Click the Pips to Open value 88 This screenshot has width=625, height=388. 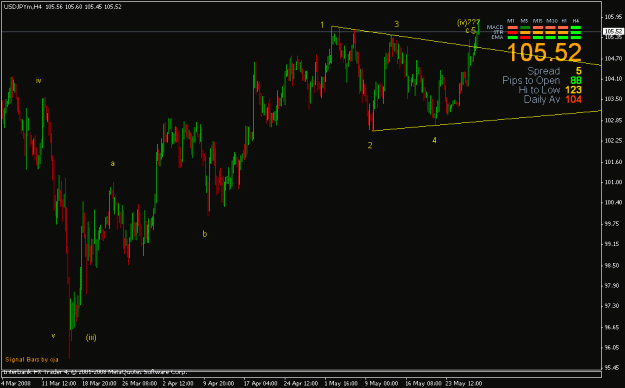[576, 81]
